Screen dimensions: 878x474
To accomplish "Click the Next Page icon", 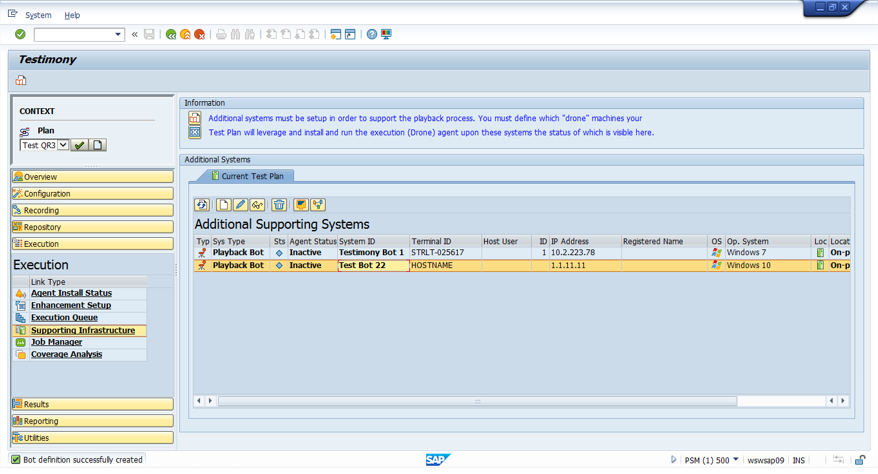I will 300,35.
